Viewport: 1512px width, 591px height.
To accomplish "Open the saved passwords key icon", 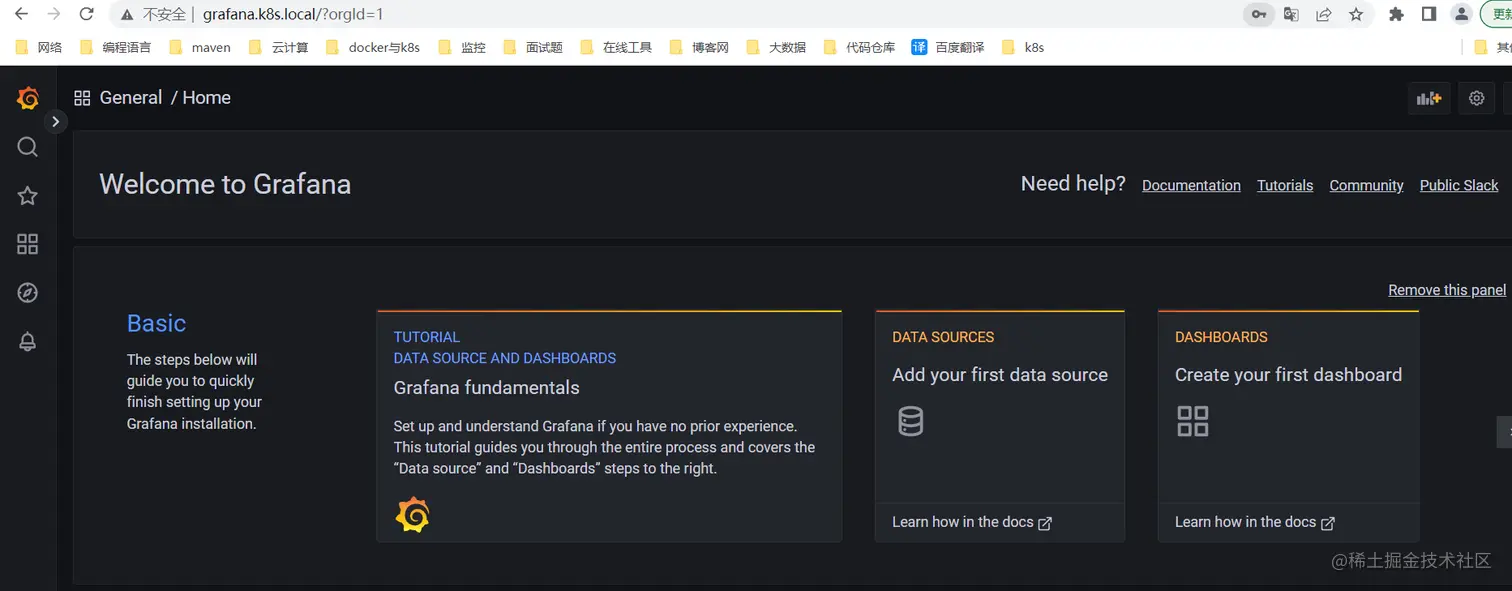I will click(x=1258, y=14).
